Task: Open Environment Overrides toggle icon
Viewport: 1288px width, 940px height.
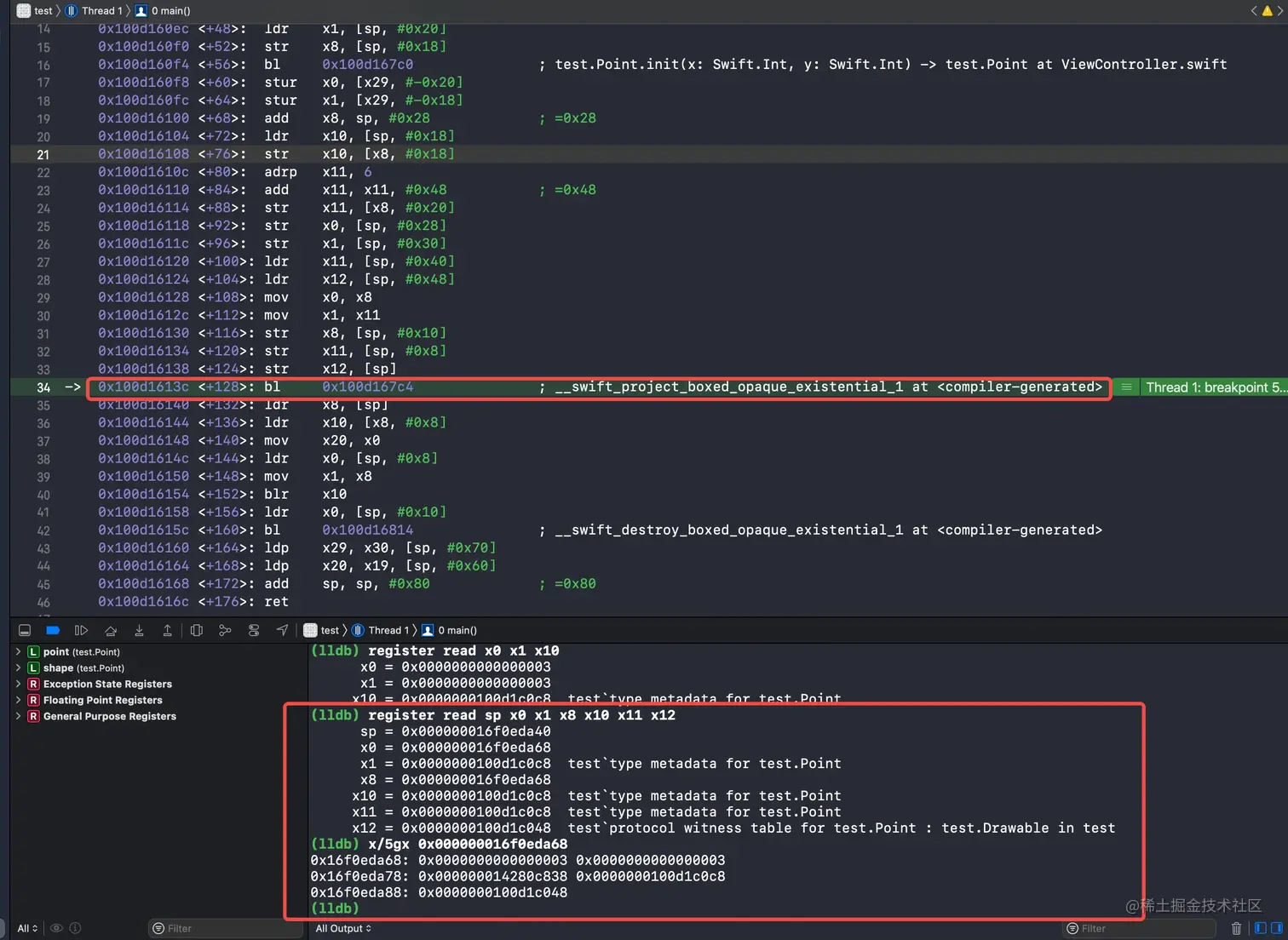Action: click(254, 630)
